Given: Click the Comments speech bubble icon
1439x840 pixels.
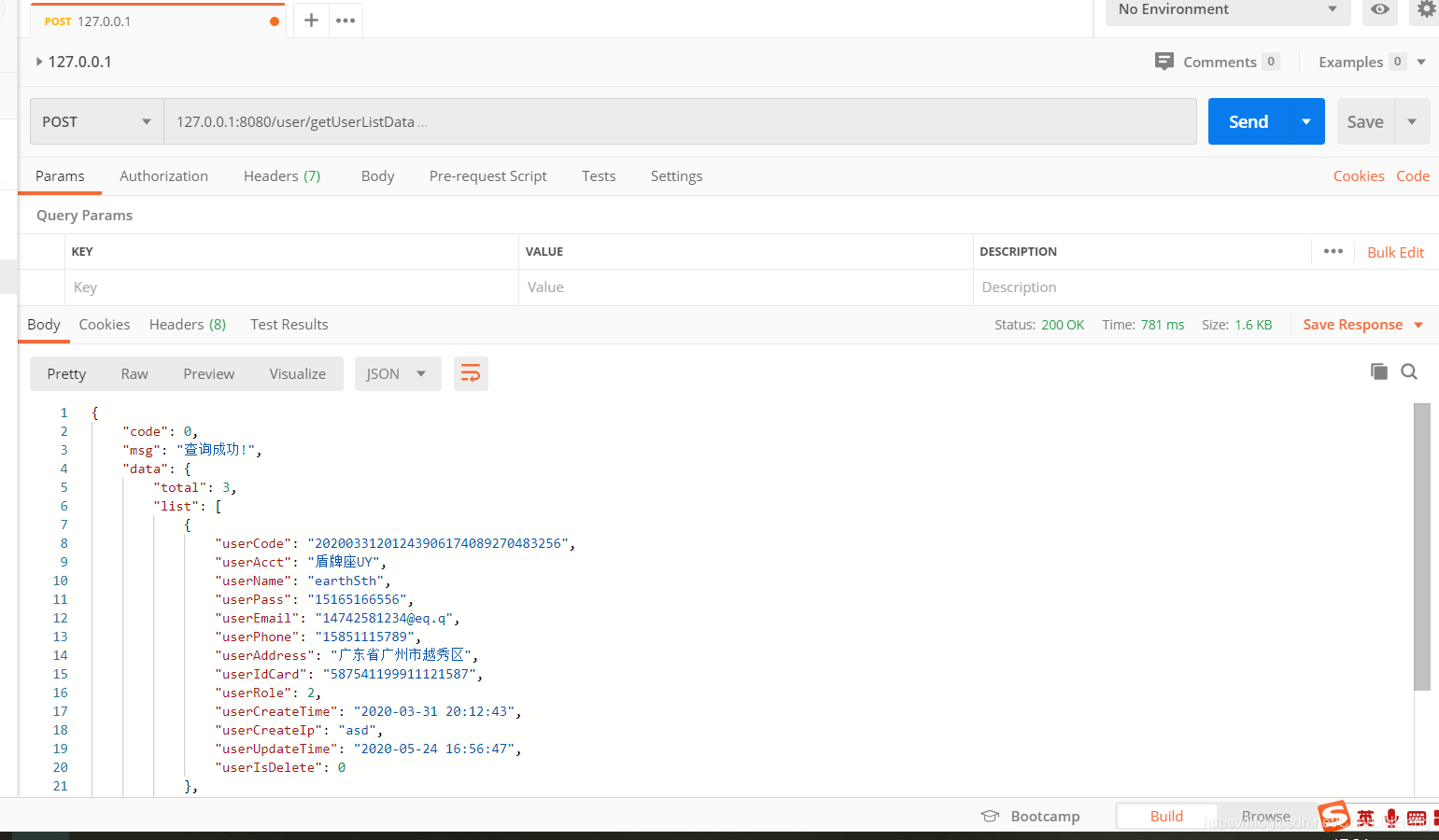Looking at the screenshot, I should click(x=1164, y=62).
